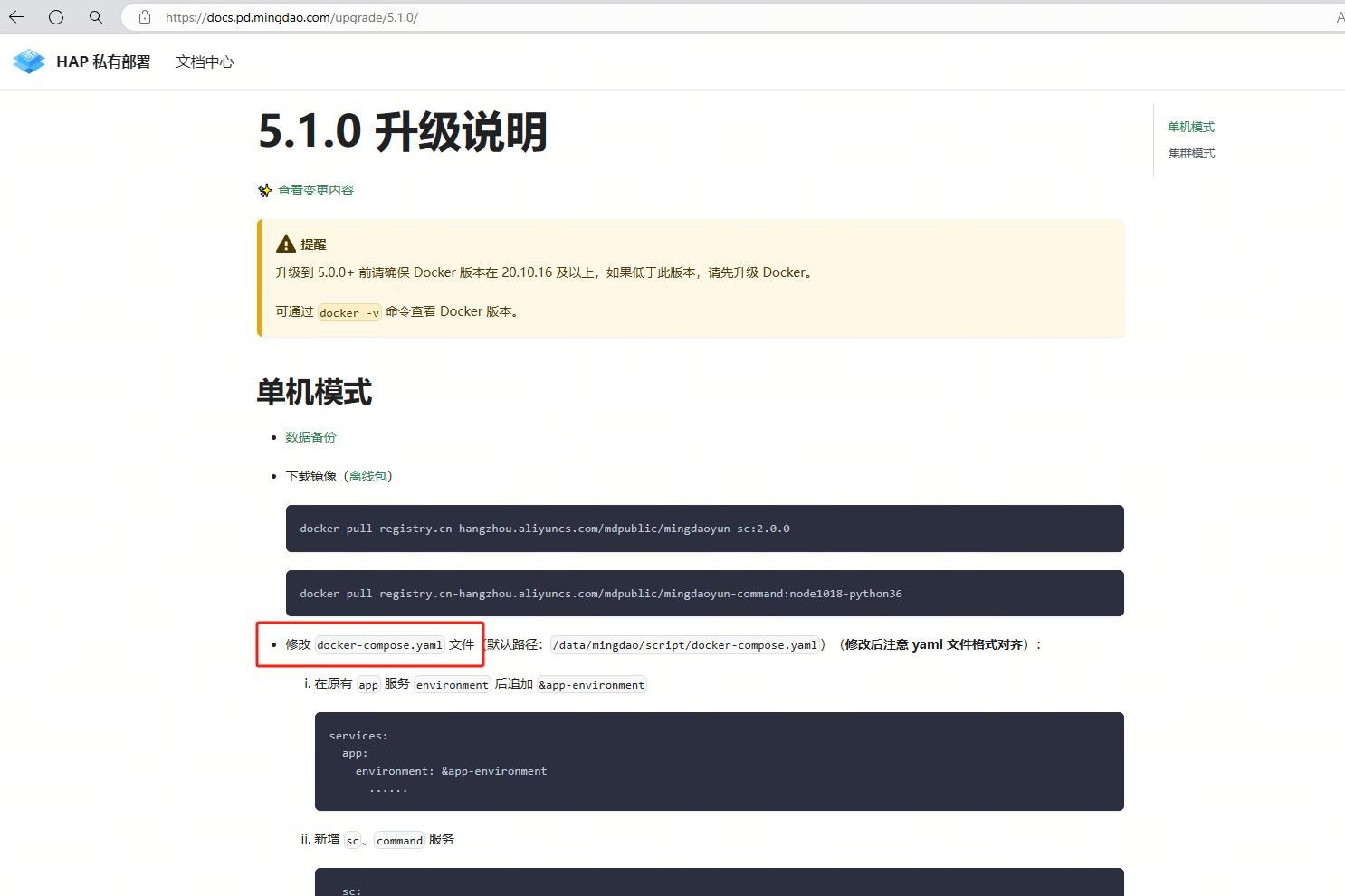The width and height of the screenshot is (1345, 896).
Task: Click the magnifier search icon in browser toolbar
Action: [96, 17]
